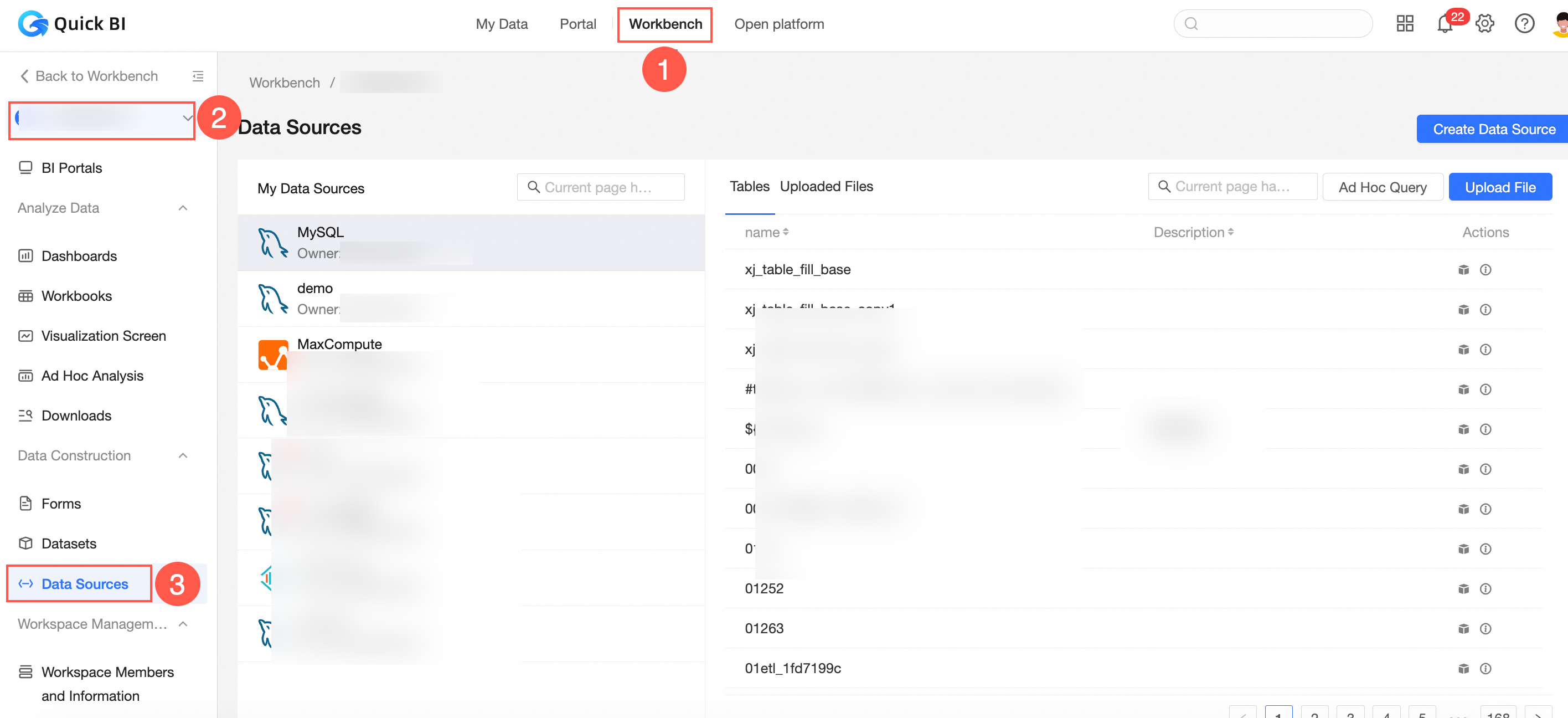Click the cube icon for xj_table_fill_base
This screenshot has height=718, width=1568.
click(x=1464, y=269)
